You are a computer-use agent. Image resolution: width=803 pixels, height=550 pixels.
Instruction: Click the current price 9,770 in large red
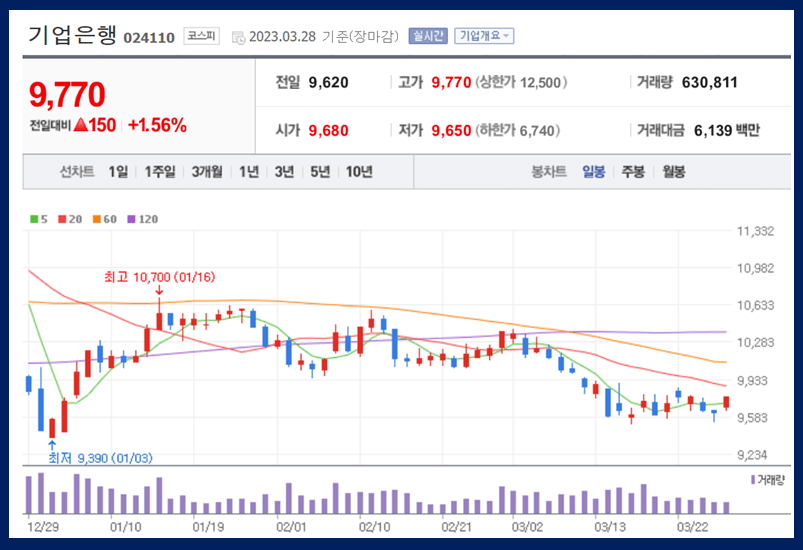click(67, 95)
